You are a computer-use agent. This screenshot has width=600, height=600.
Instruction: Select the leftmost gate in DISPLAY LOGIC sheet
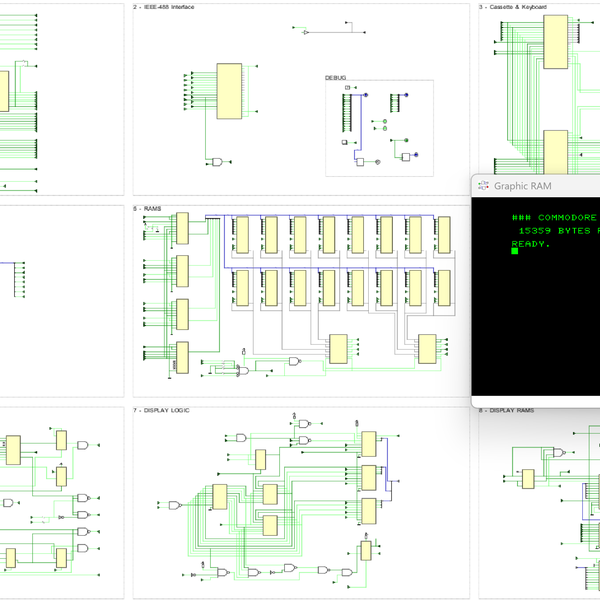point(176,505)
